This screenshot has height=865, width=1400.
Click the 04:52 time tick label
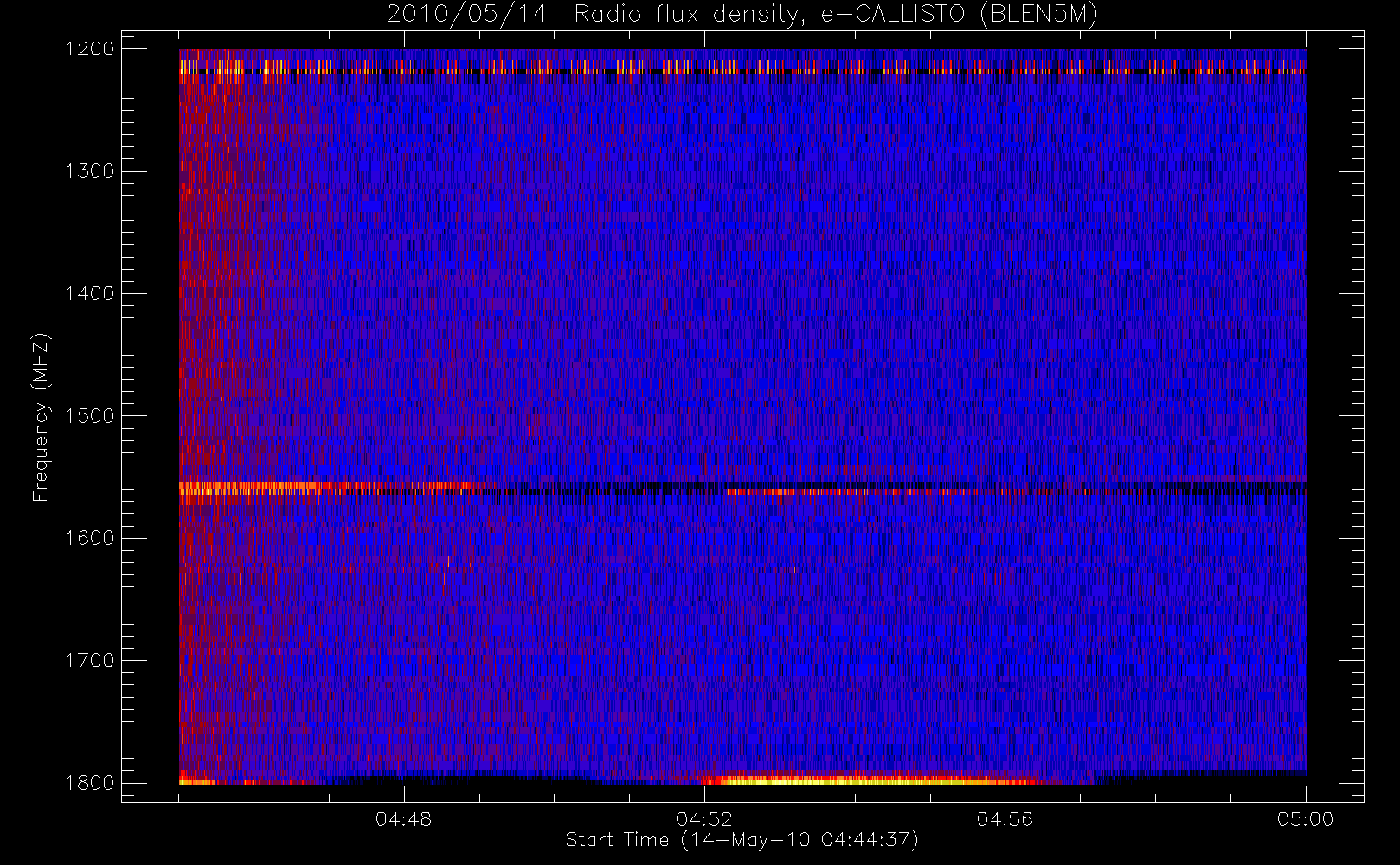coord(703,819)
